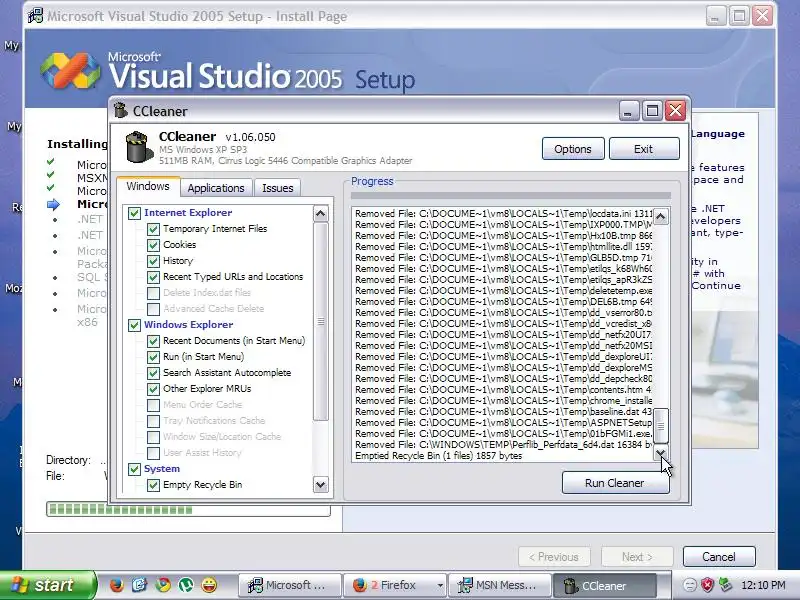This screenshot has width=800, height=600.
Task: Open the Chrome quick launch icon
Action: click(163, 585)
